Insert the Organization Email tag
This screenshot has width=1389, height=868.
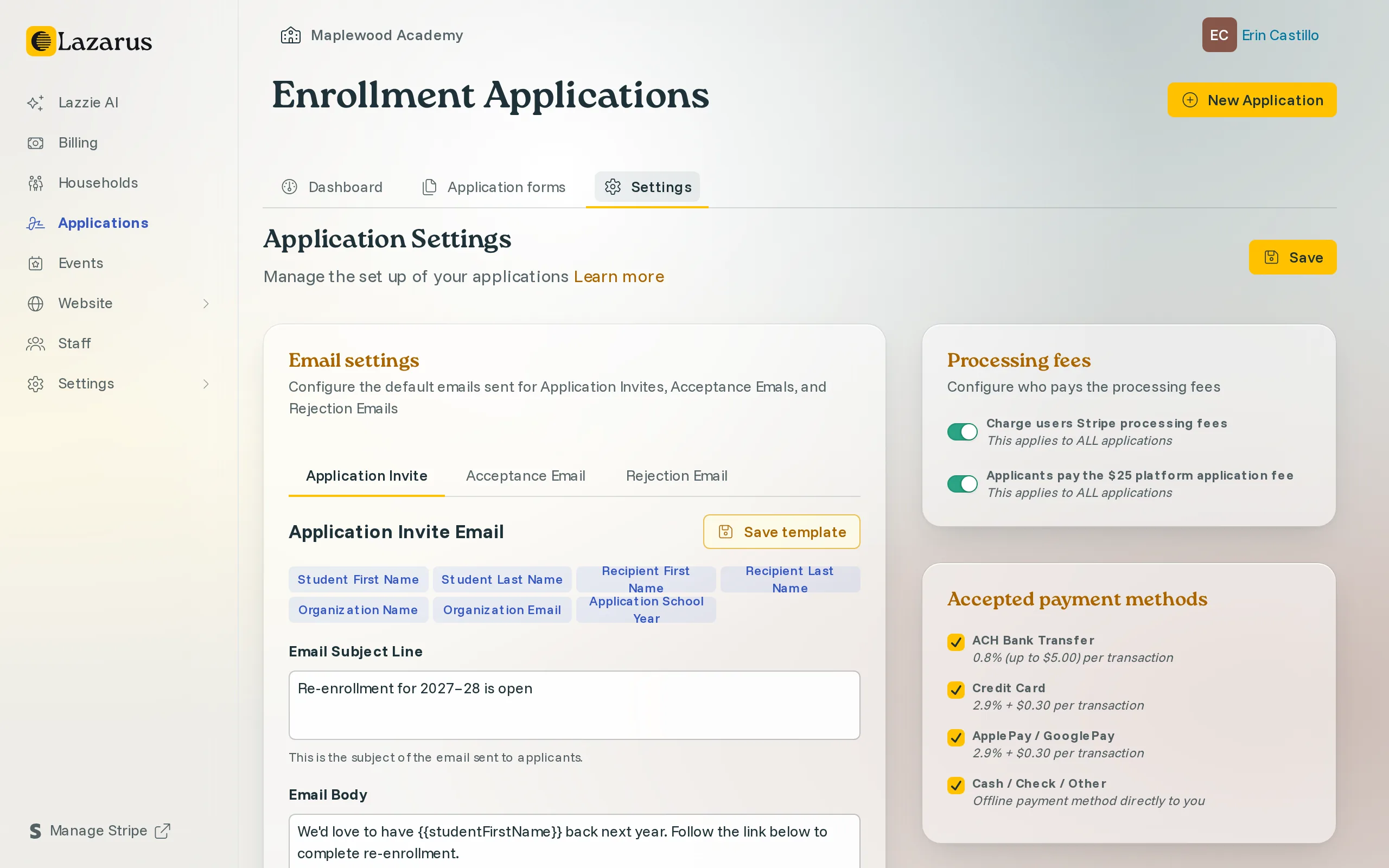502,610
